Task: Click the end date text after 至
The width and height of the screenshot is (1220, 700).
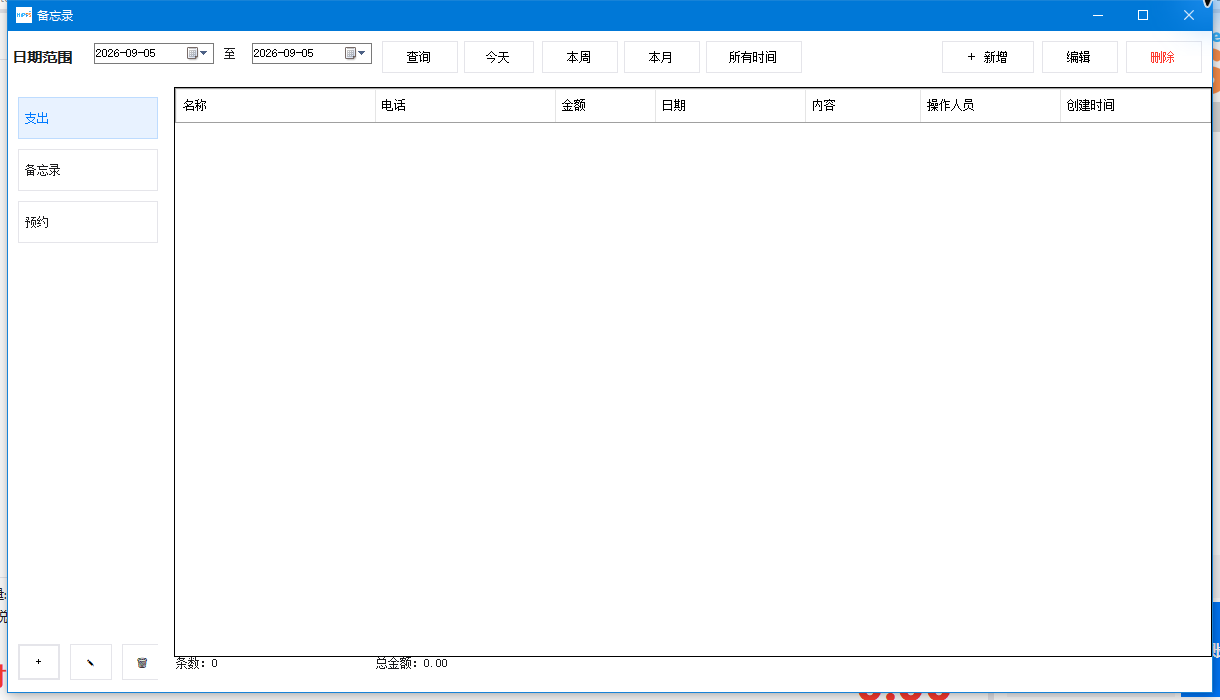Action: [284, 53]
